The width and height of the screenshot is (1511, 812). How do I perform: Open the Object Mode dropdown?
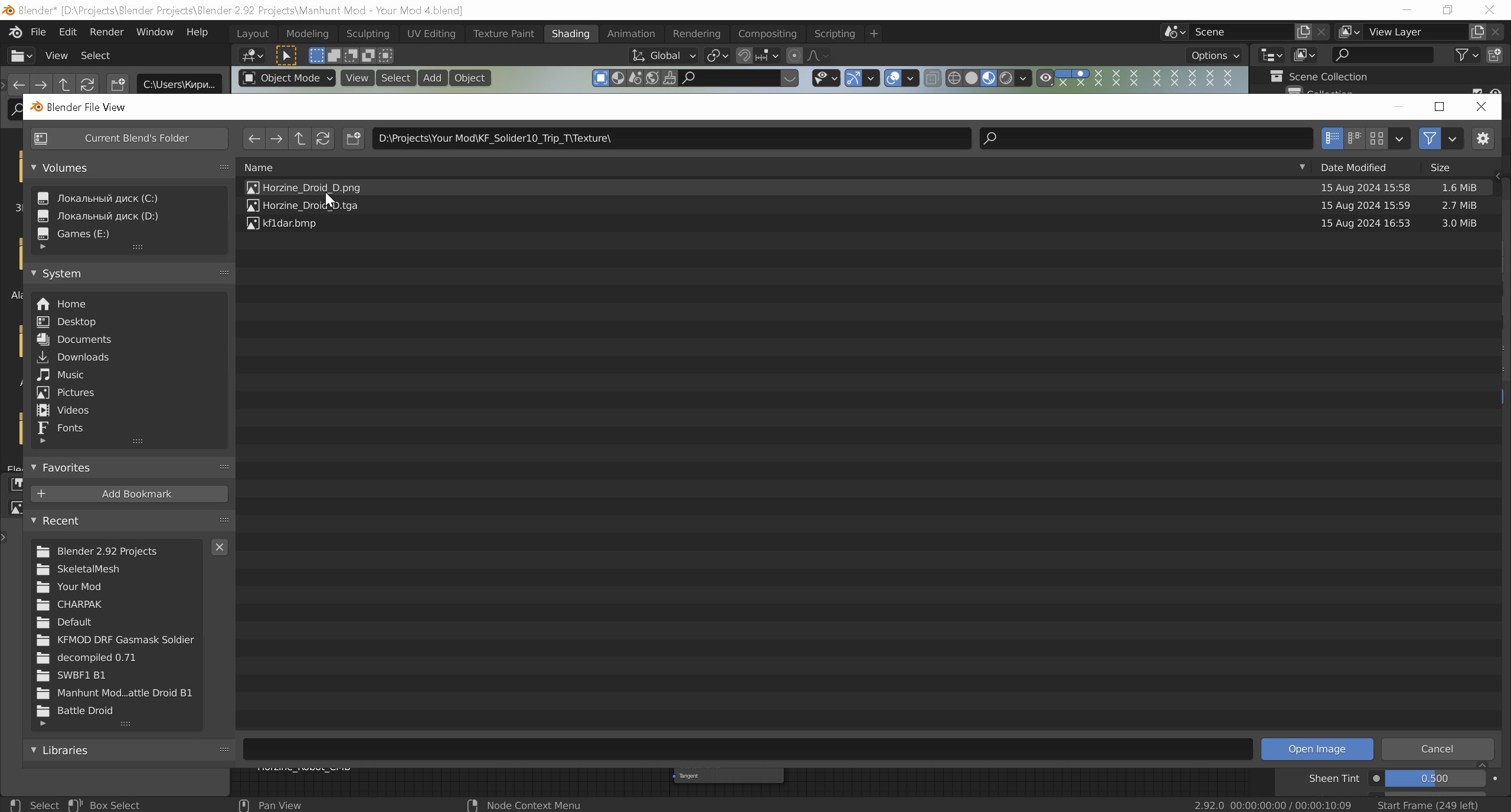pos(287,78)
